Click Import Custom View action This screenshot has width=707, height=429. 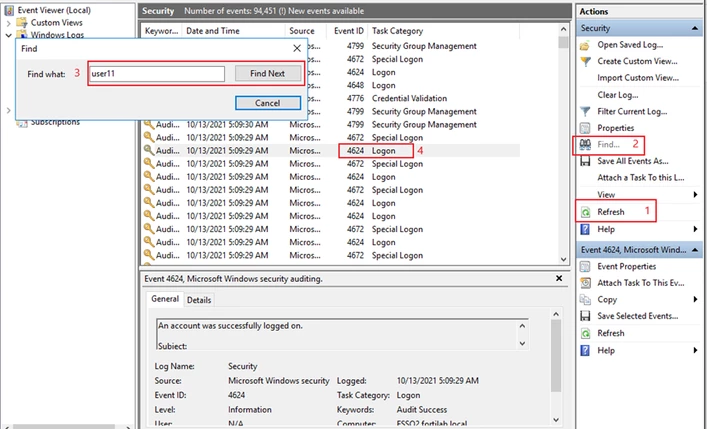coord(638,78)
